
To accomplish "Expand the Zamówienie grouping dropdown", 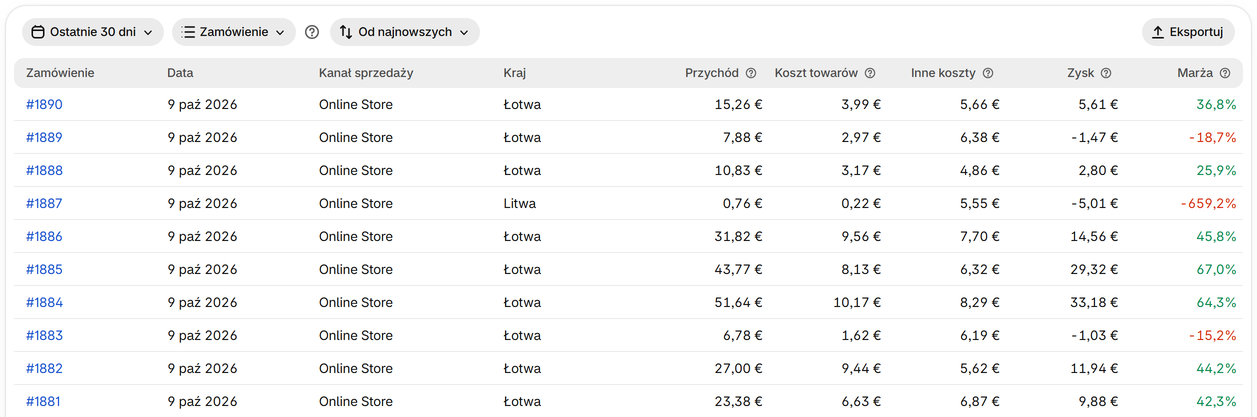I will click(234, 32).
